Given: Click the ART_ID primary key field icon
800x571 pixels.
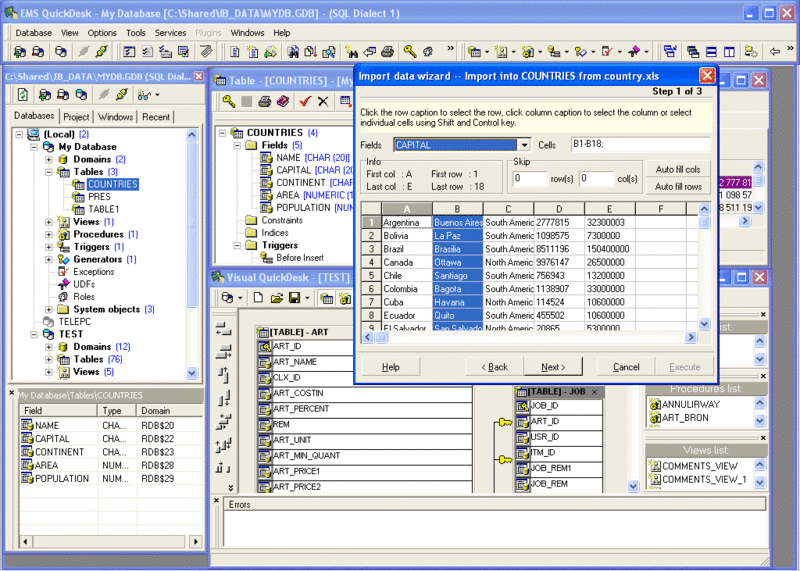Looking at the screenshot, I should coord(264,347).
